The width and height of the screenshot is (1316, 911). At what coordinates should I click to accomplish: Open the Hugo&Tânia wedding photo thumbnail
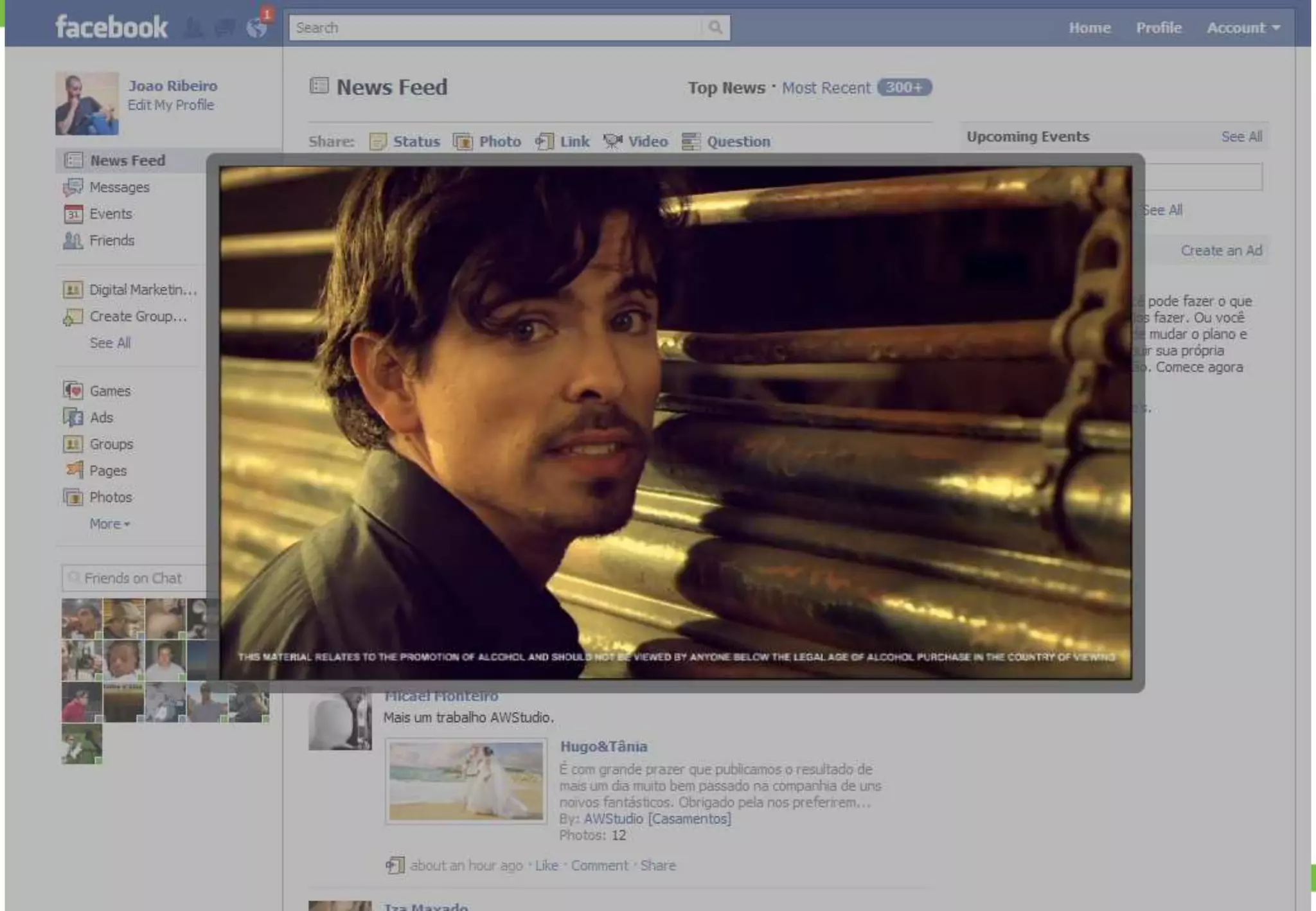coord(466,781)
